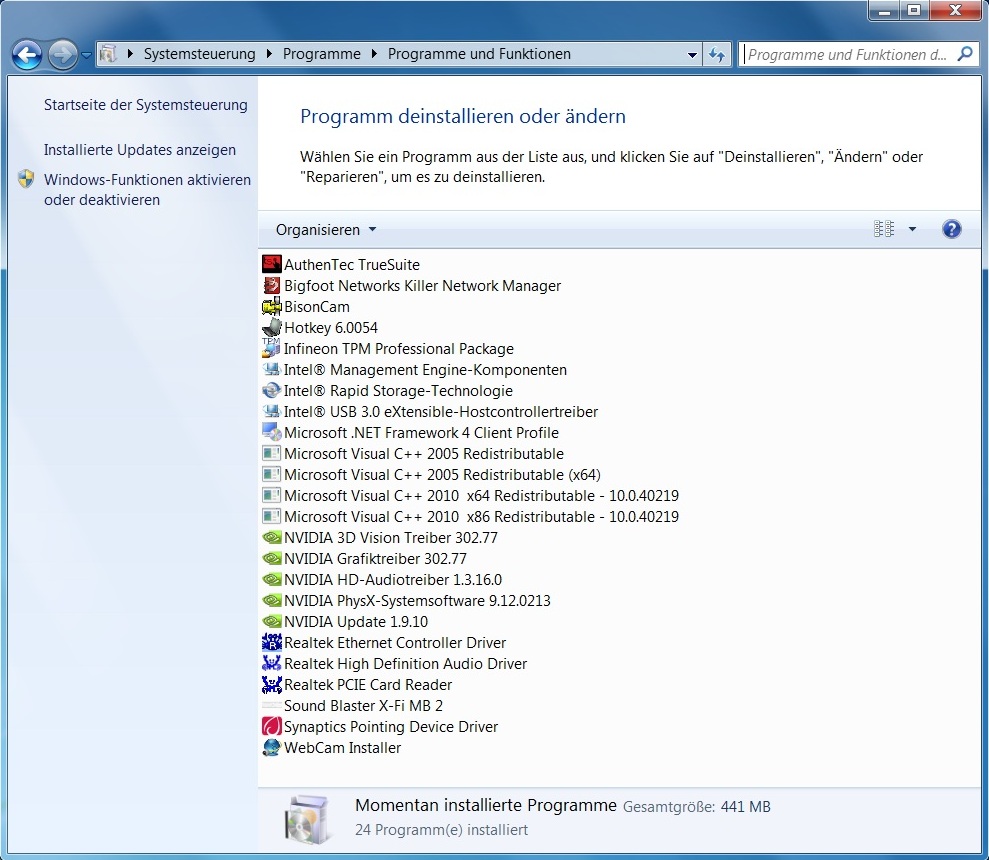
Task: Open help with the blue question mark icon
Action: tap(951, 228)
